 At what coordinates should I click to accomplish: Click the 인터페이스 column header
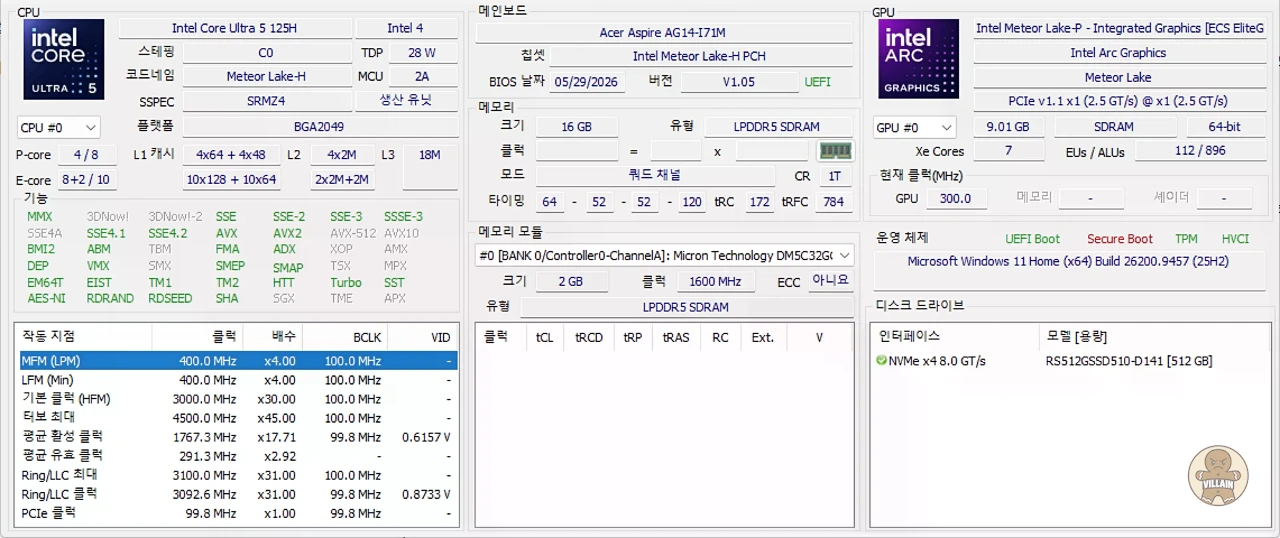(x=954, y=337)
